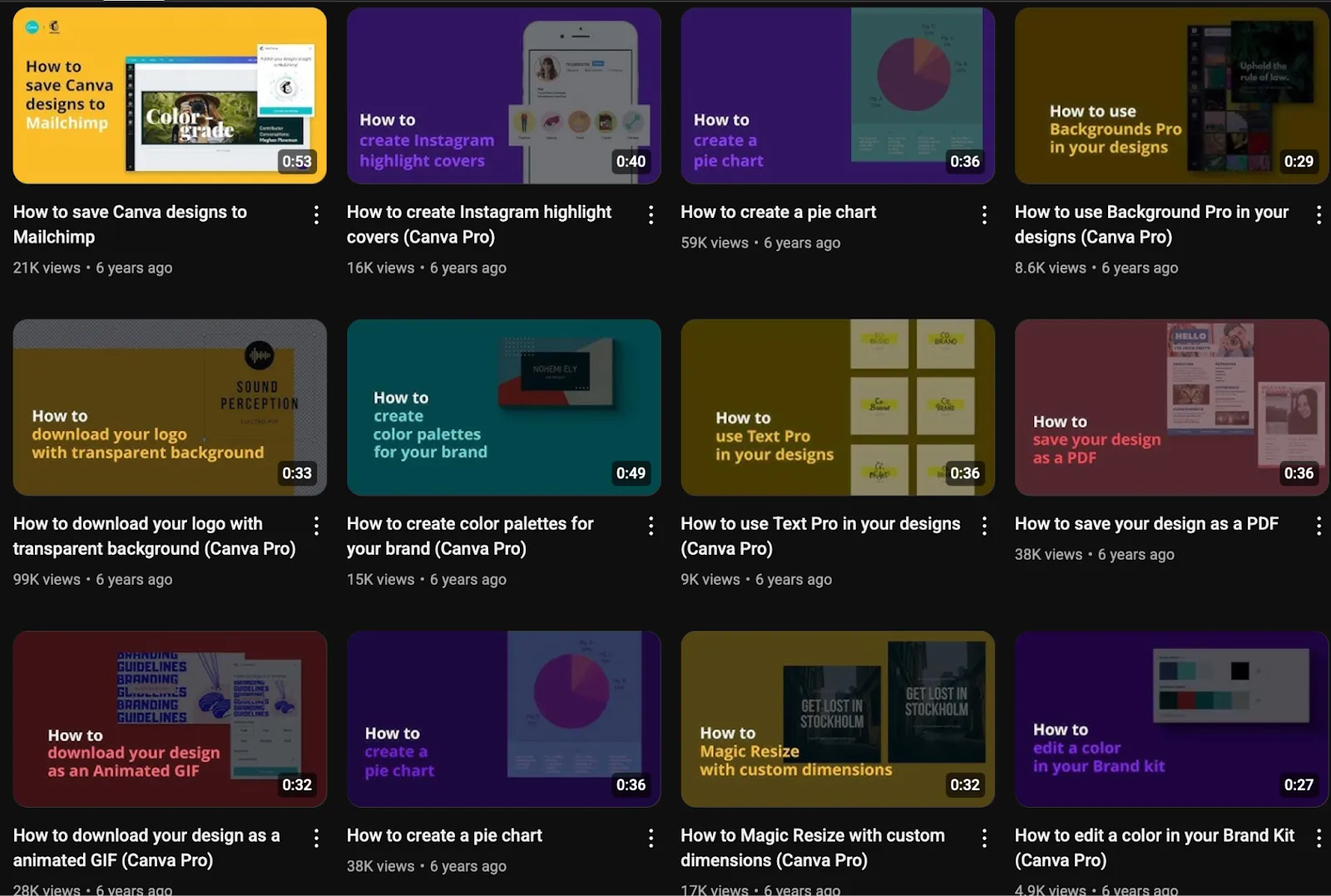Open options menu for 'save your design as a PDF'

point(1319,526)
